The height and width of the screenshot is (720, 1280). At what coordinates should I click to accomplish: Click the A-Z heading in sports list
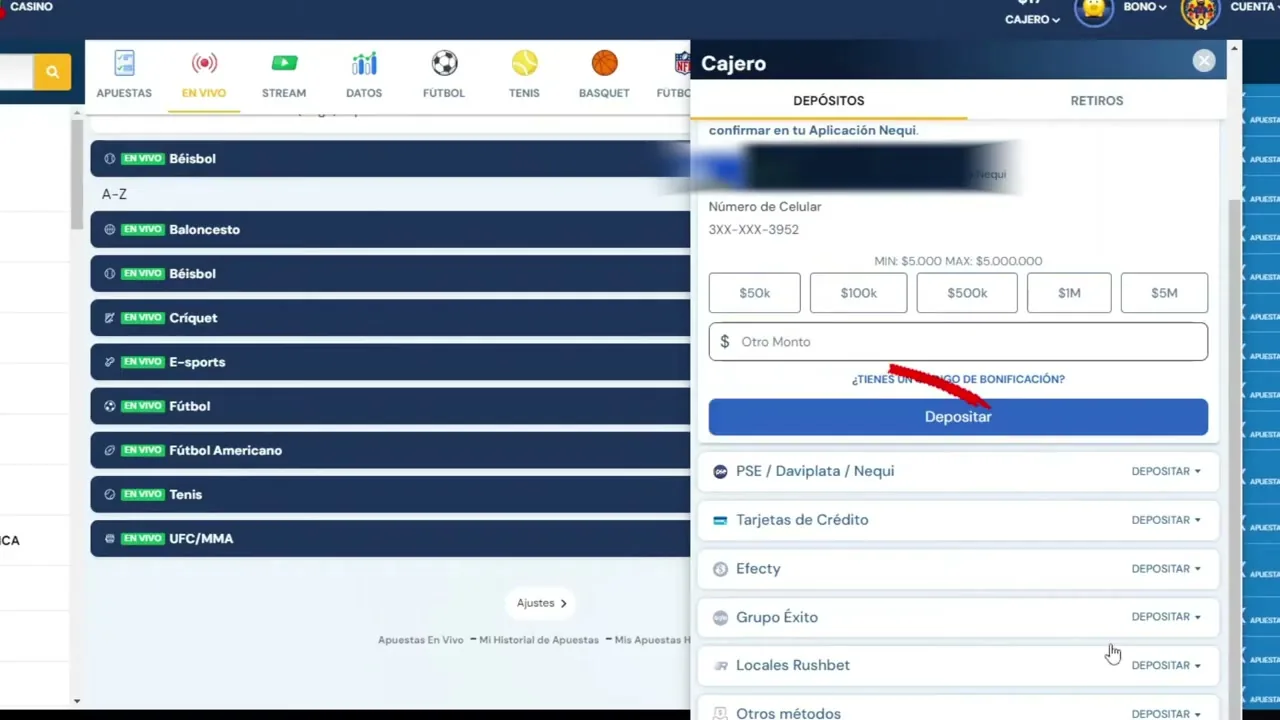coord(114,194)
